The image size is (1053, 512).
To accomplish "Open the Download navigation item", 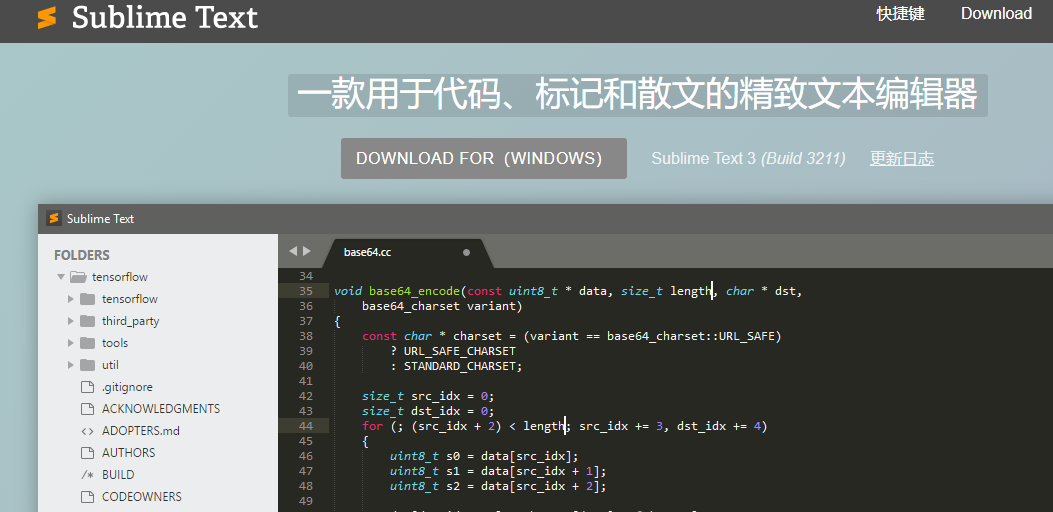I will [x=996, y=14].
